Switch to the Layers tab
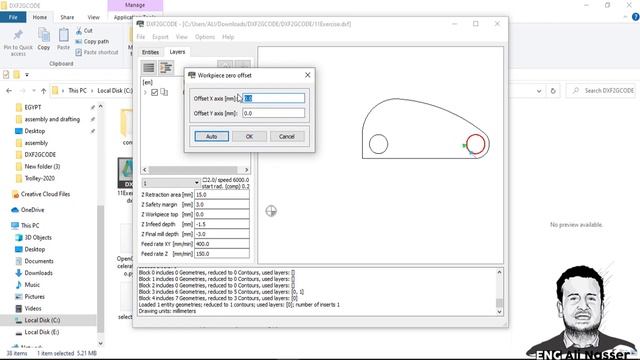The height and width of the screenshot is (360, 640). click(177, 52)
